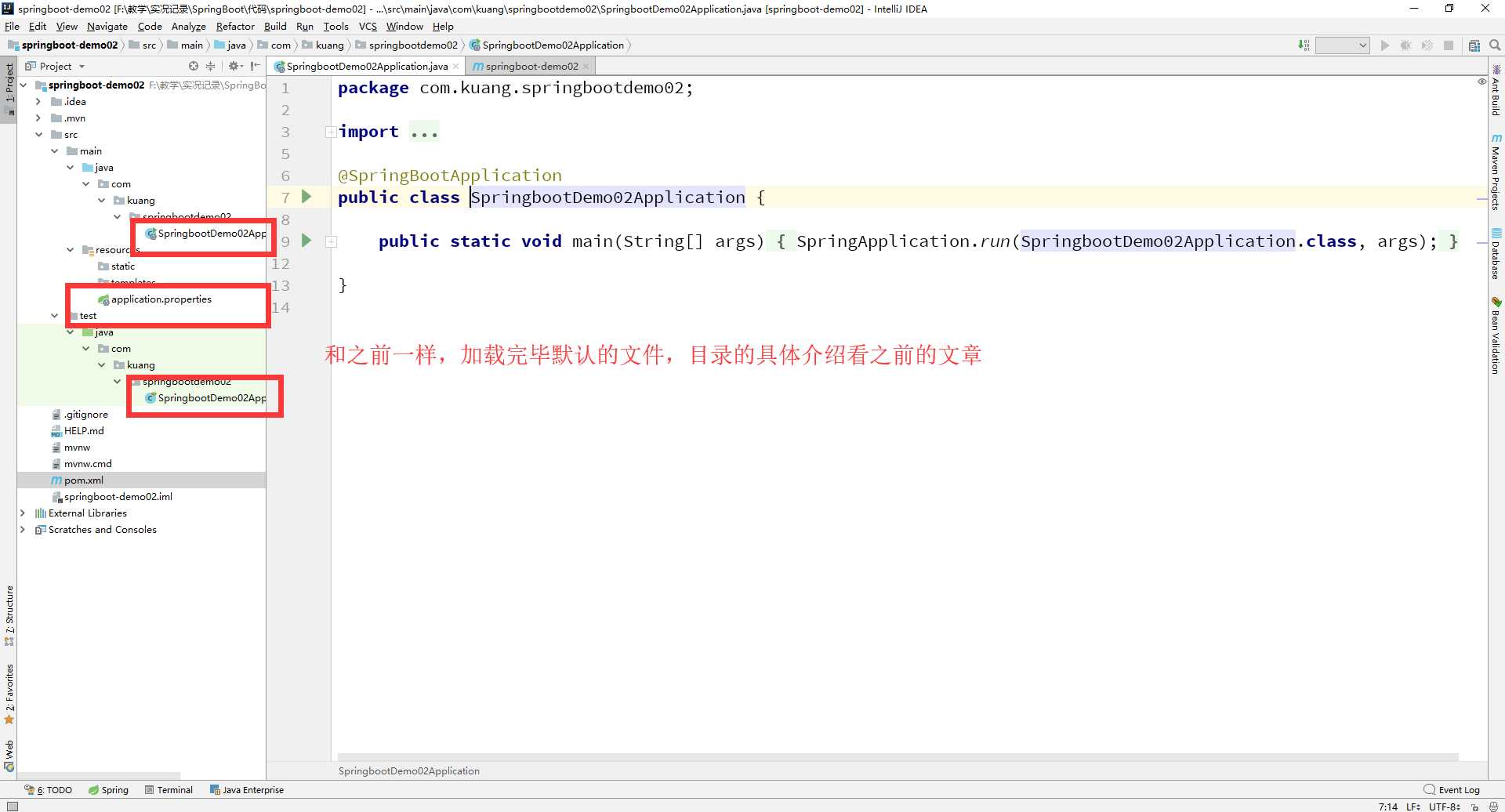
Task: Run class from line 7 gutter arrow
Action: (306, 197)
